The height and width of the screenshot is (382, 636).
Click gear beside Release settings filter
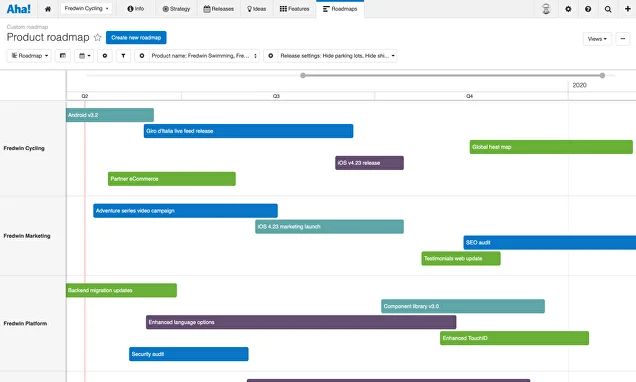point(271,56)
